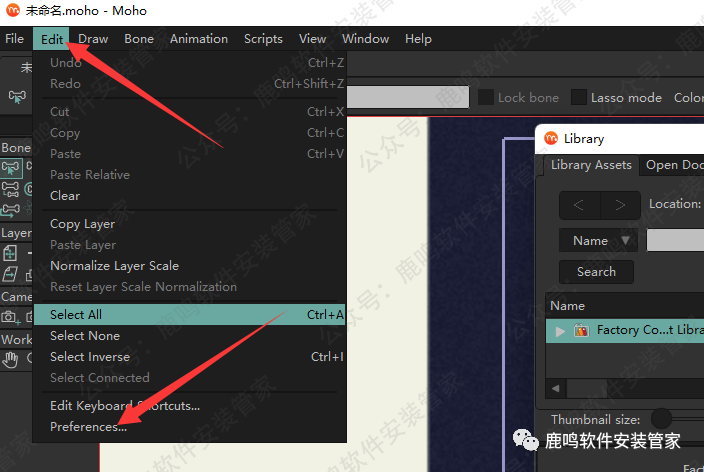
Task: Choose Select All in the Edit menu
Action: click(x=189, y=314)
